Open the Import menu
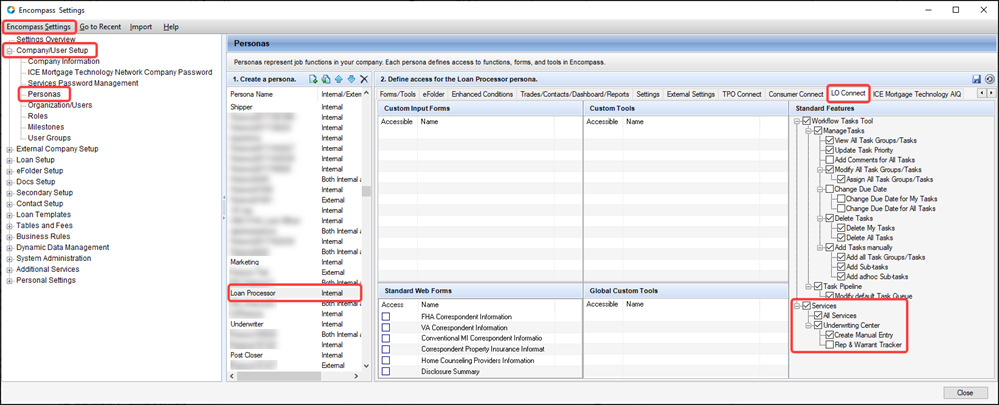Image resolution: width=999 pixels, height=405 pixels. (141, 26)
